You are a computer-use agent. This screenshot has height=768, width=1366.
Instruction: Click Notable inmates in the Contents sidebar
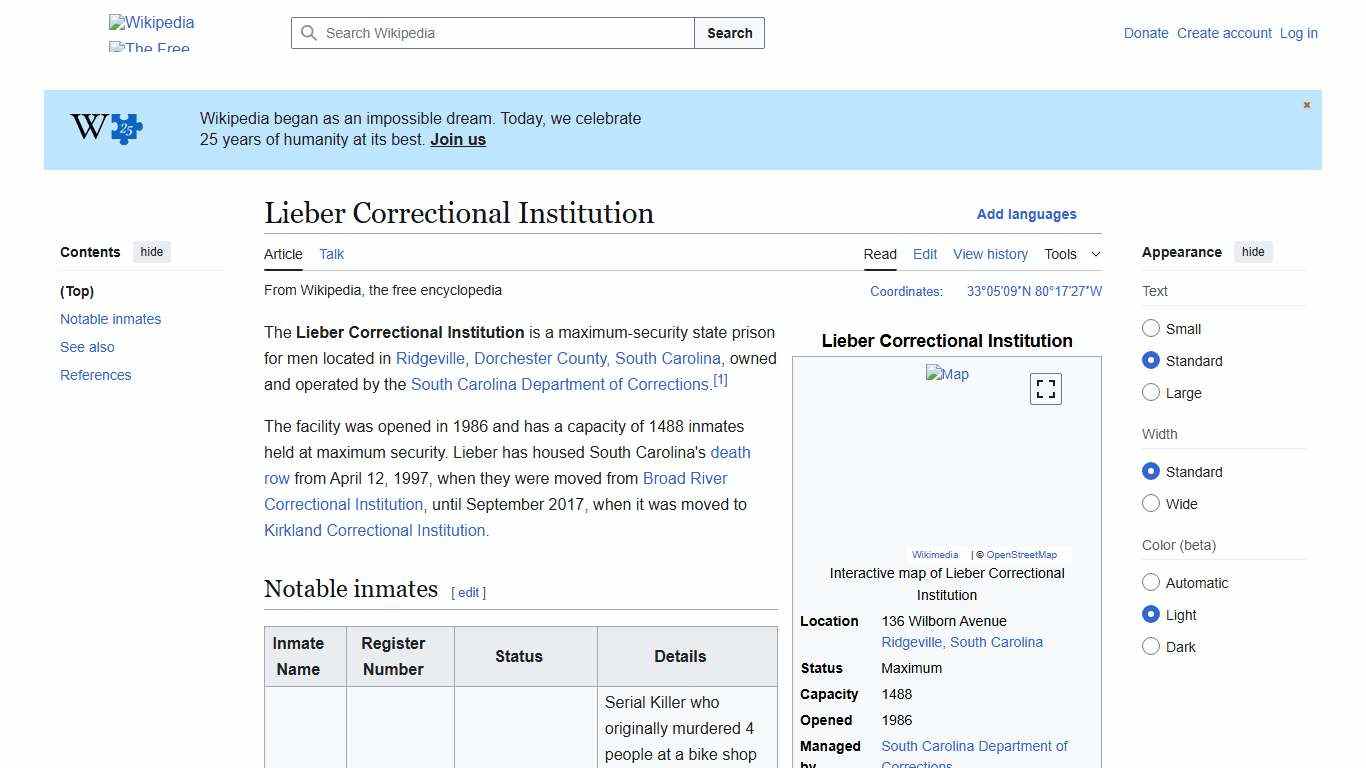(110, 319)
